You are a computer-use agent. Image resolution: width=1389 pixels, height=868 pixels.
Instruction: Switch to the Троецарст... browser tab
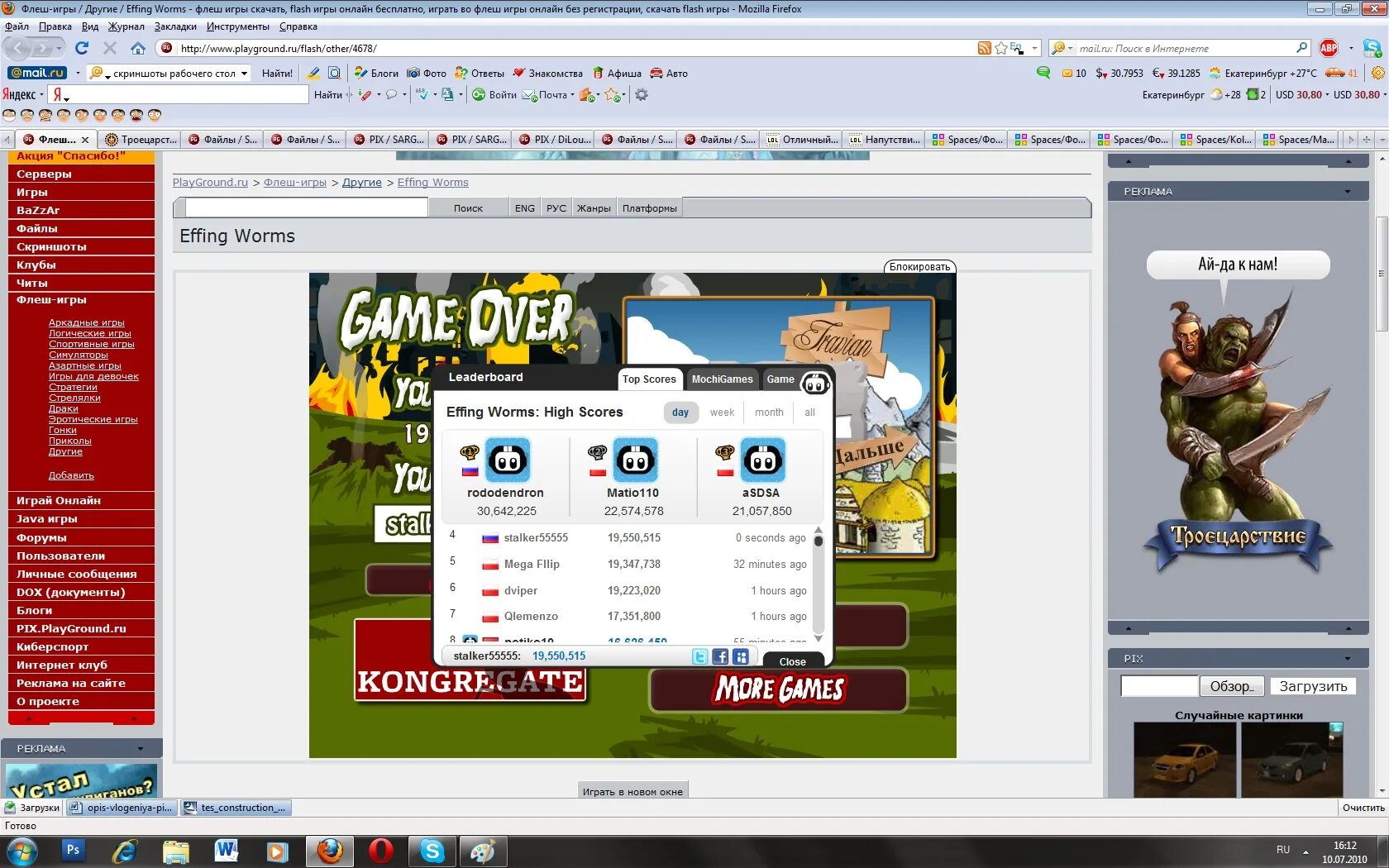tap(140, 140)
